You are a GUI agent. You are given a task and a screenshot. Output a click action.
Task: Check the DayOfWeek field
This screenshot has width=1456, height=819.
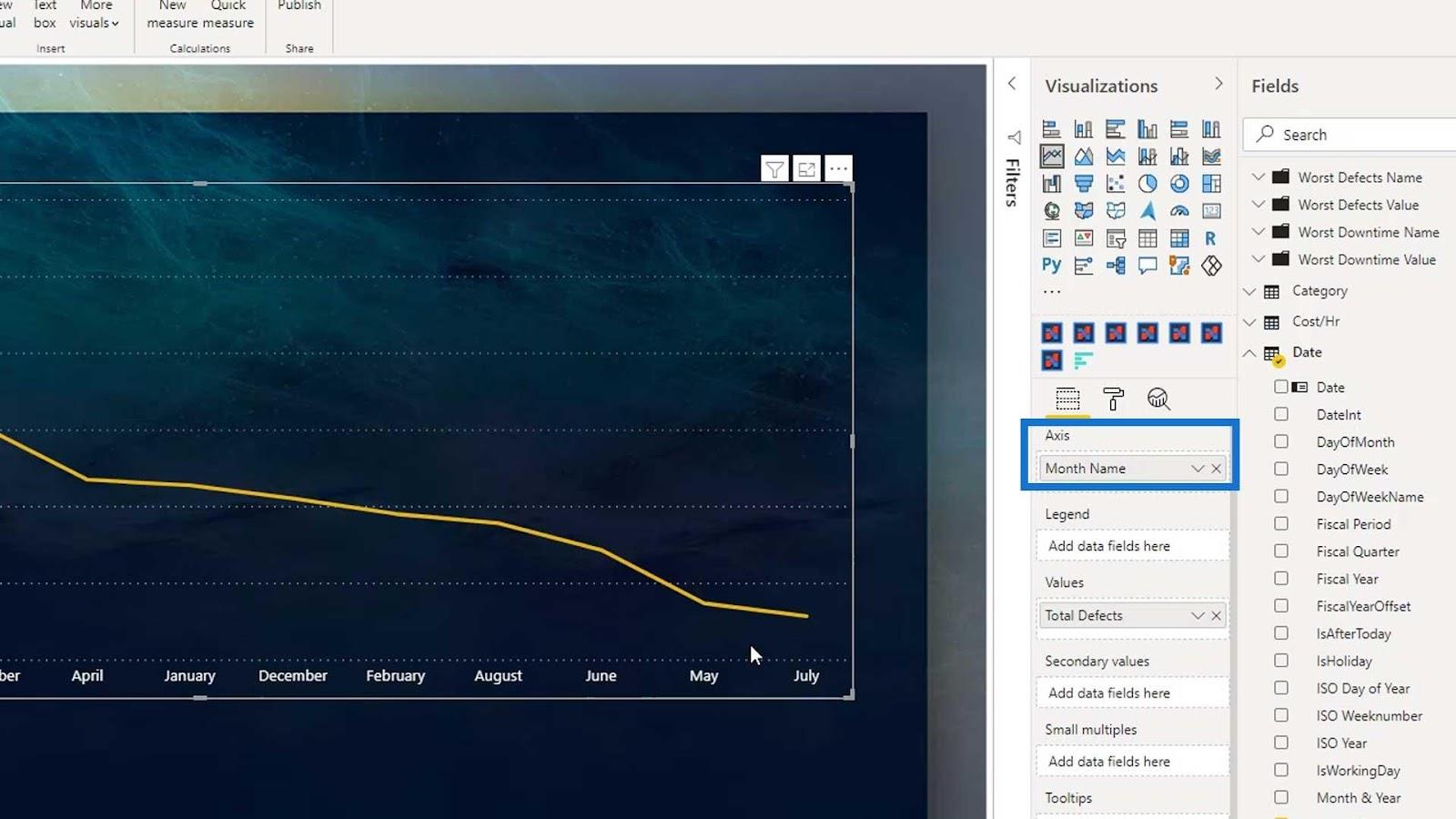click(x=1281, y=469)
